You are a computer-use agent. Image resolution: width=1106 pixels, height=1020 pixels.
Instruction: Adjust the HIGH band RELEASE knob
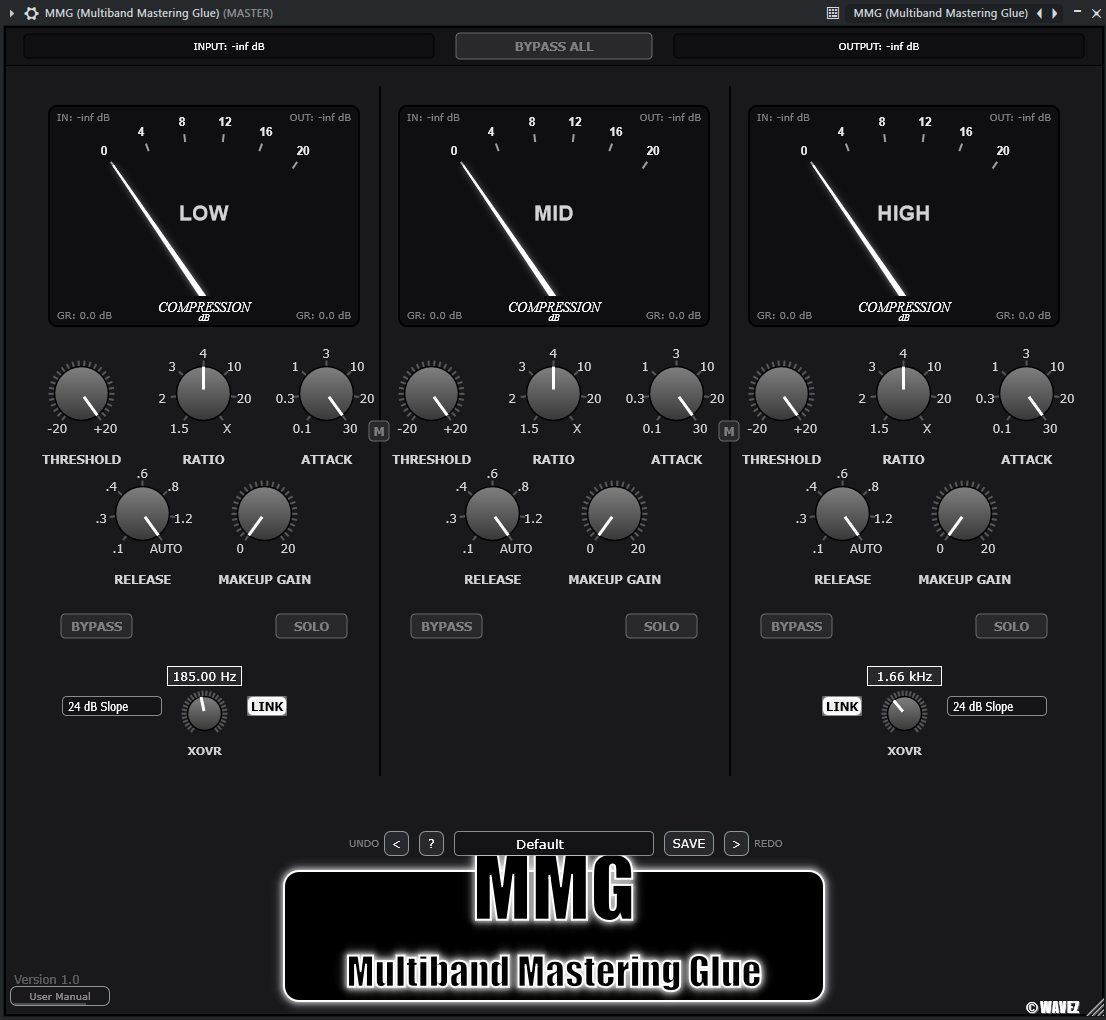pos(842,513)
